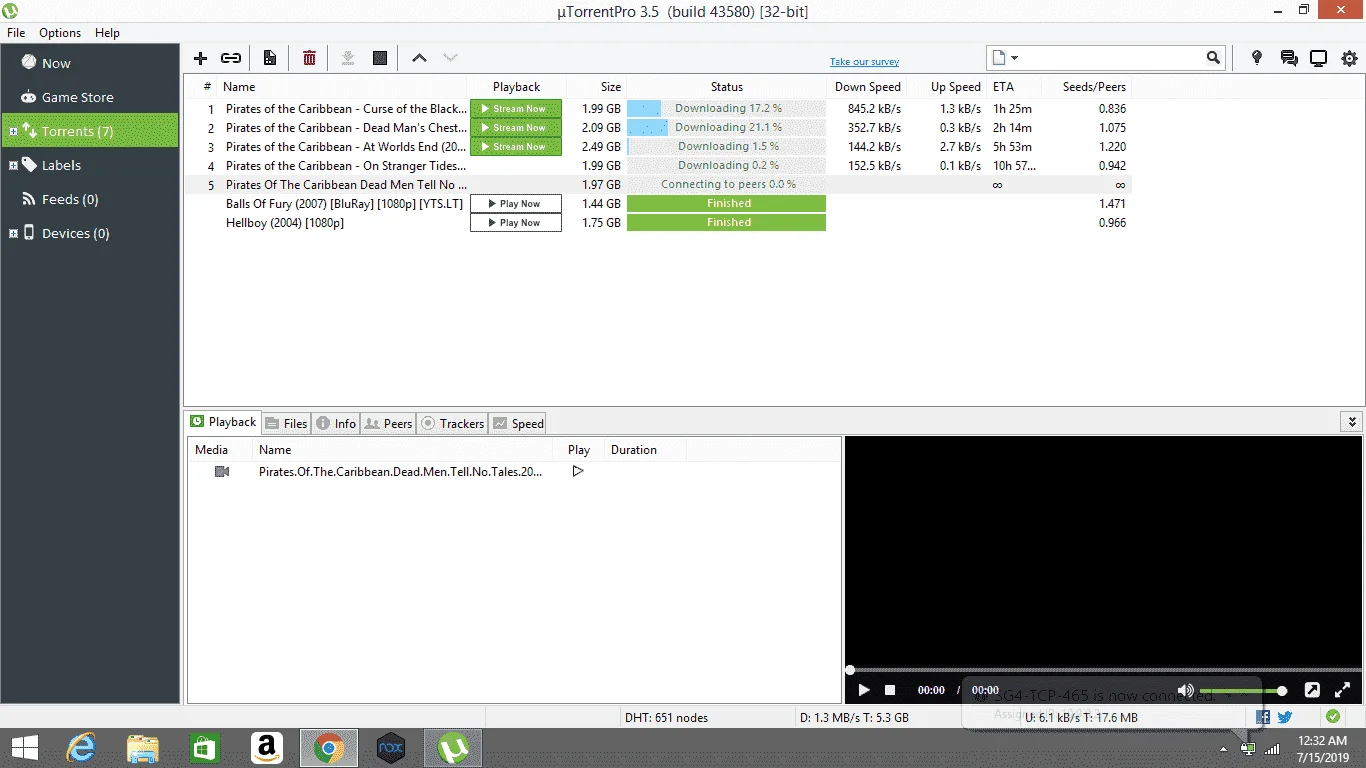Click the play triangle for Dead Men Tell No Tales file
1366x768 pixels.
coord(577,471)
